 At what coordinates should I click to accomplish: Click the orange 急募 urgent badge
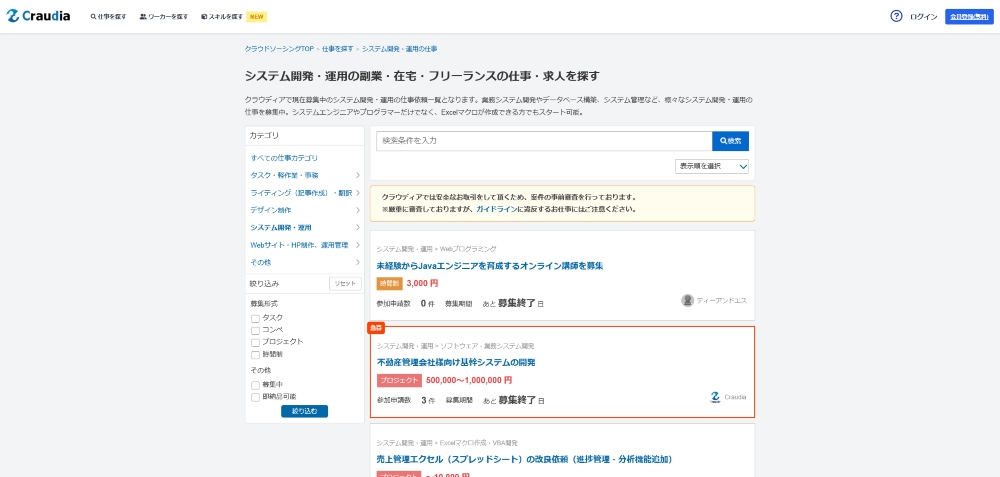click(377, 327)
